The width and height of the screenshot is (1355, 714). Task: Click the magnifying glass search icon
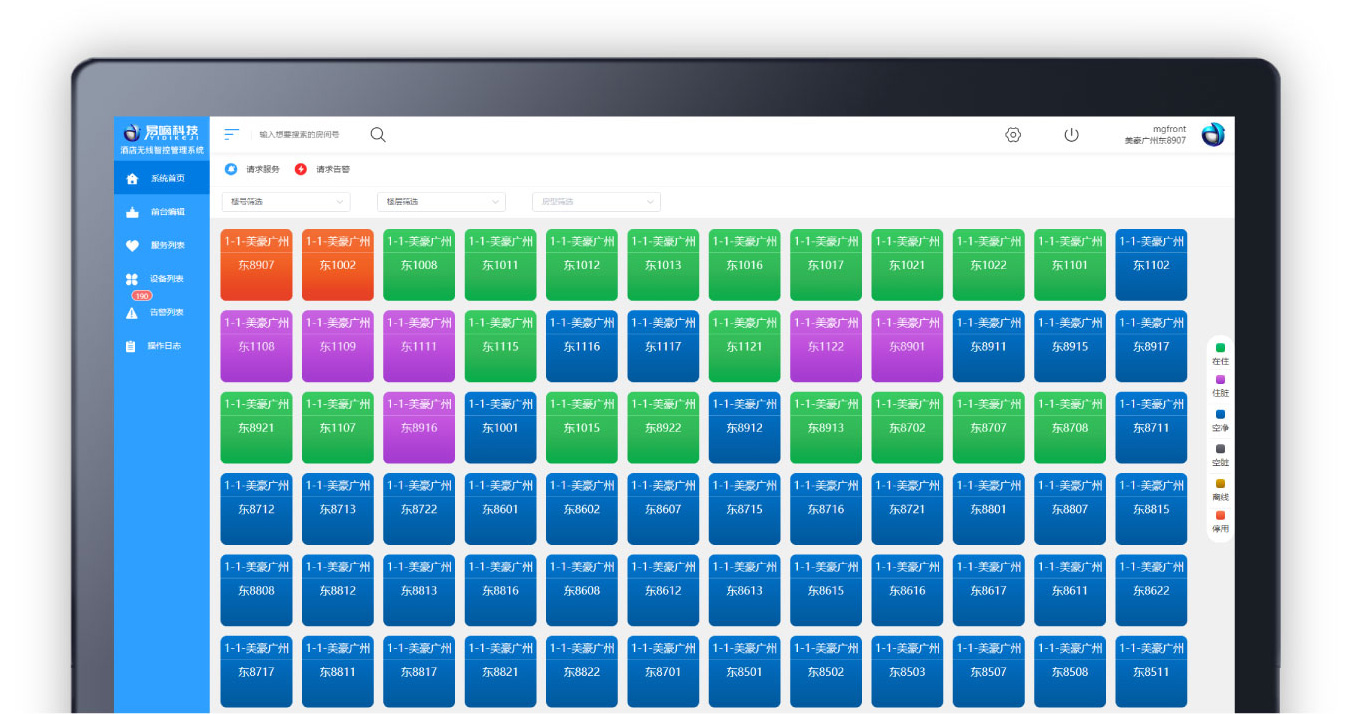click(378, 135)
